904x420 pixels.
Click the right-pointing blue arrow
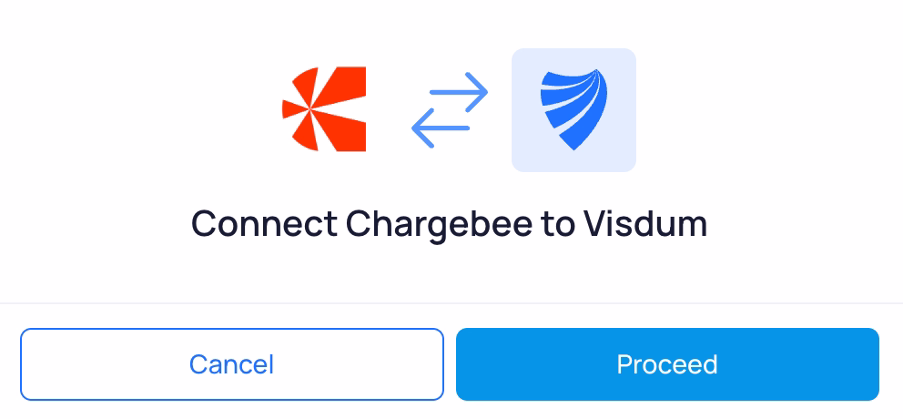[x=459, y=92]
